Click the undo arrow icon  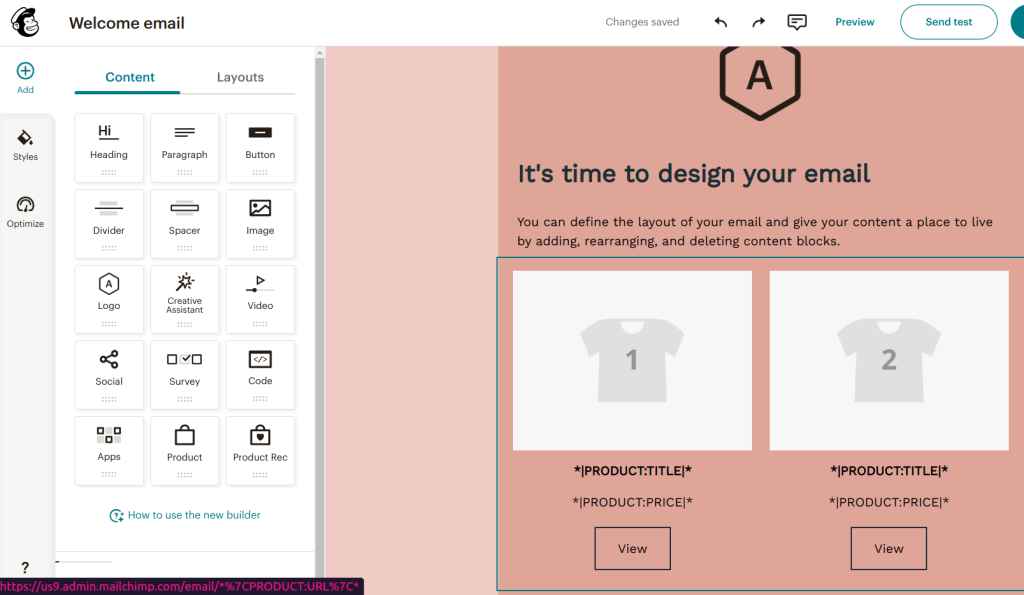coord(721,22)
